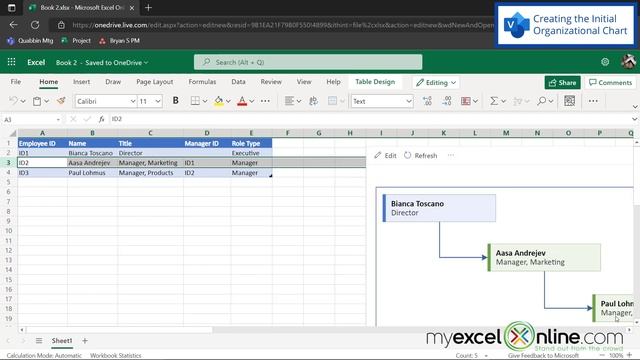This screenshot has height=360, width=640.
Task: Select the Aasa Andrejev chart box
Action: coord(544,258)
